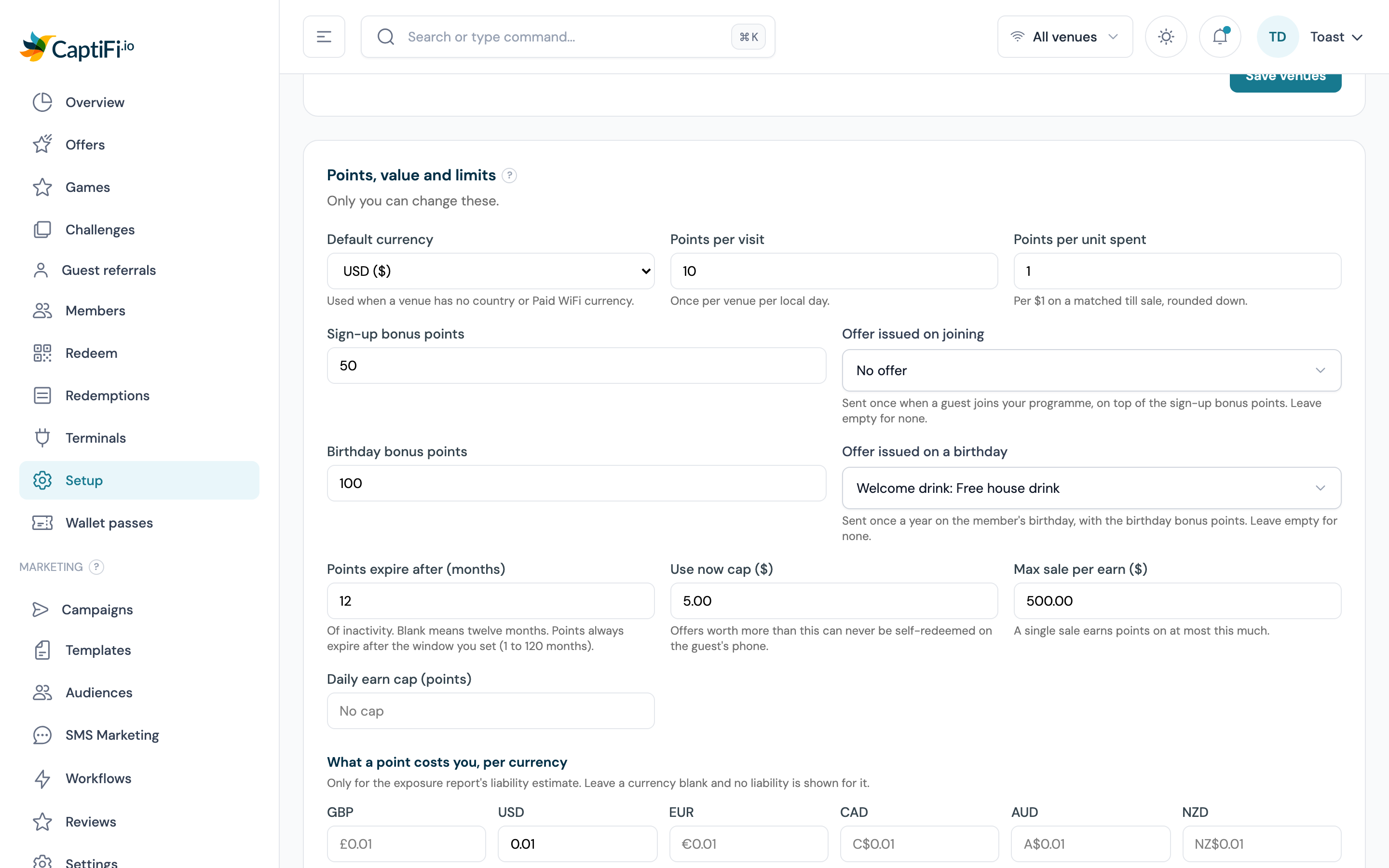Click the TD user avatar
The width and height of the screenshot is (1389, 868).
(x=1277, y=37)
